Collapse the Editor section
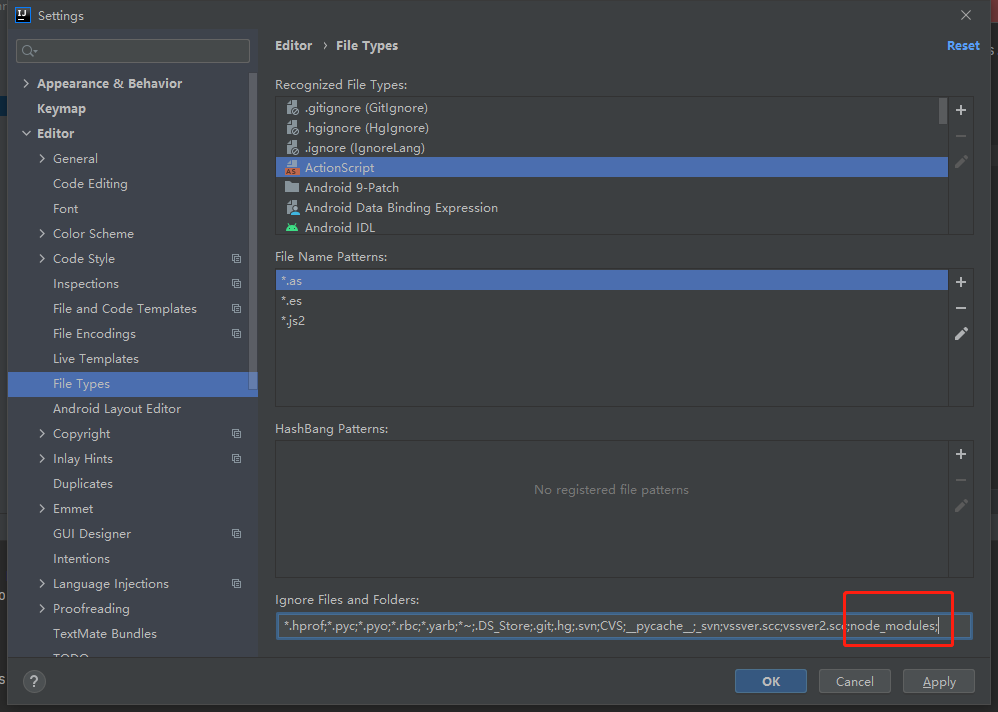 [x=26, y=134]
